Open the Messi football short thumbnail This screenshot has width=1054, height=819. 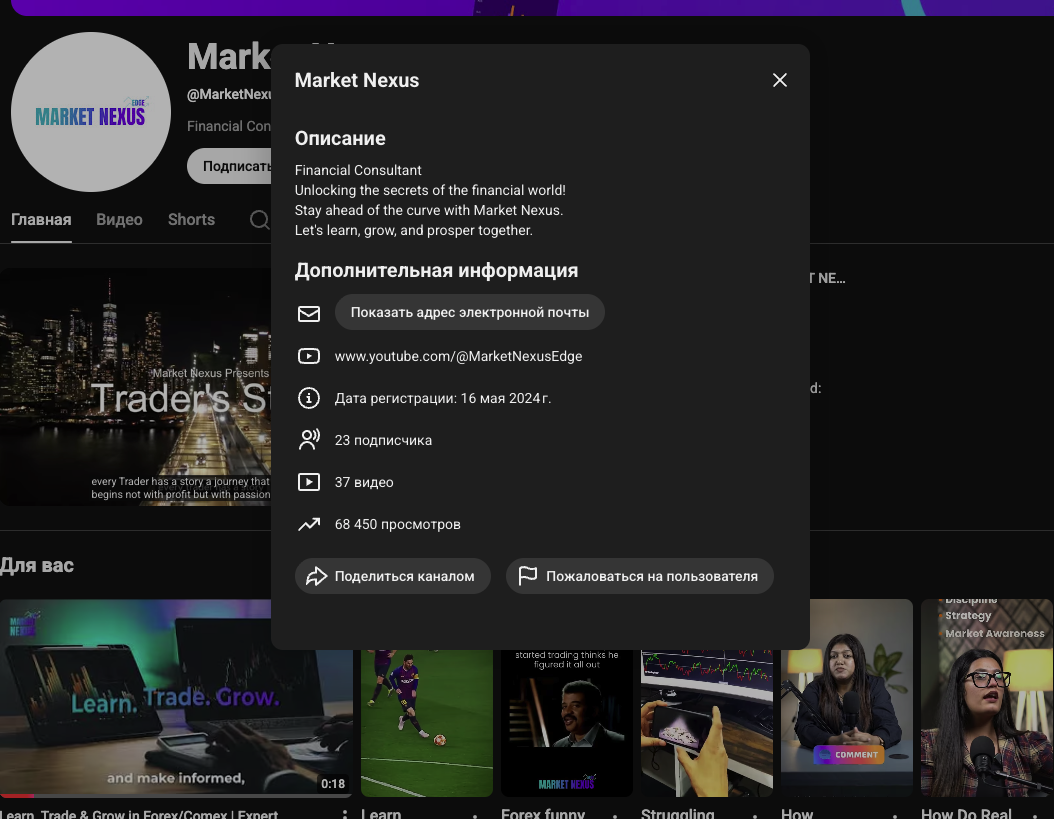click(x=427, y=724)
